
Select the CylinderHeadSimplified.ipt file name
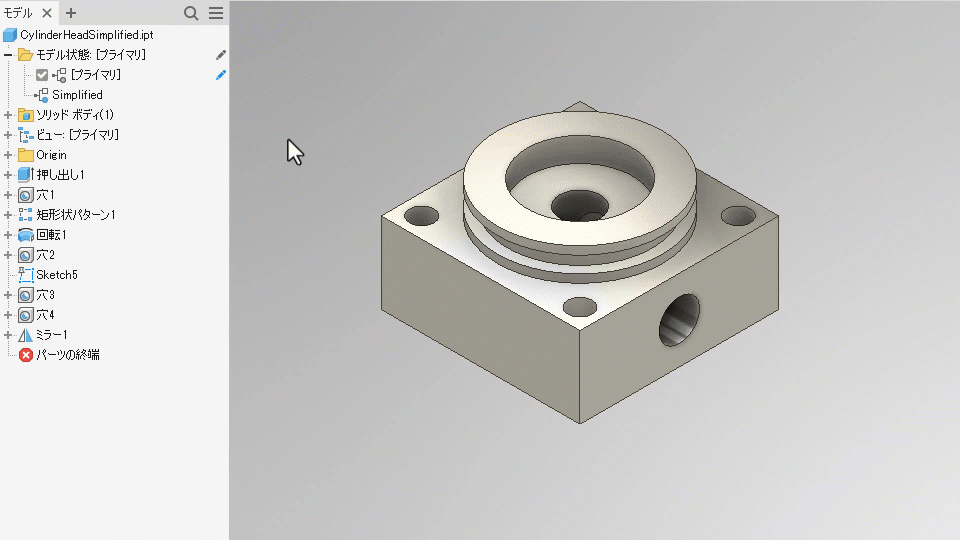click(86, 35)
